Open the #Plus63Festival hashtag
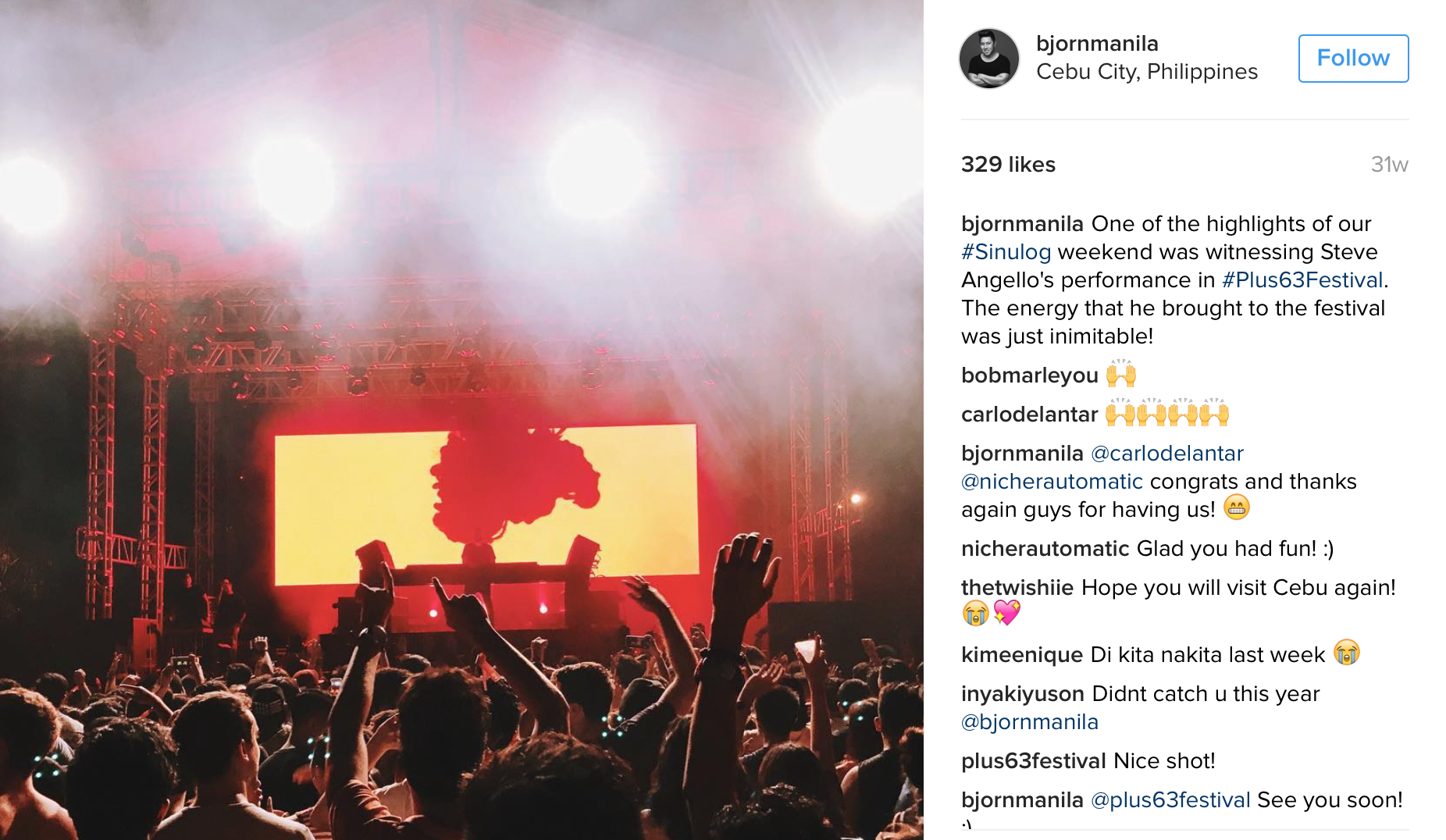Image resolution: width=1446 pixels, height=840 pixels. (x=1302, y=280)
